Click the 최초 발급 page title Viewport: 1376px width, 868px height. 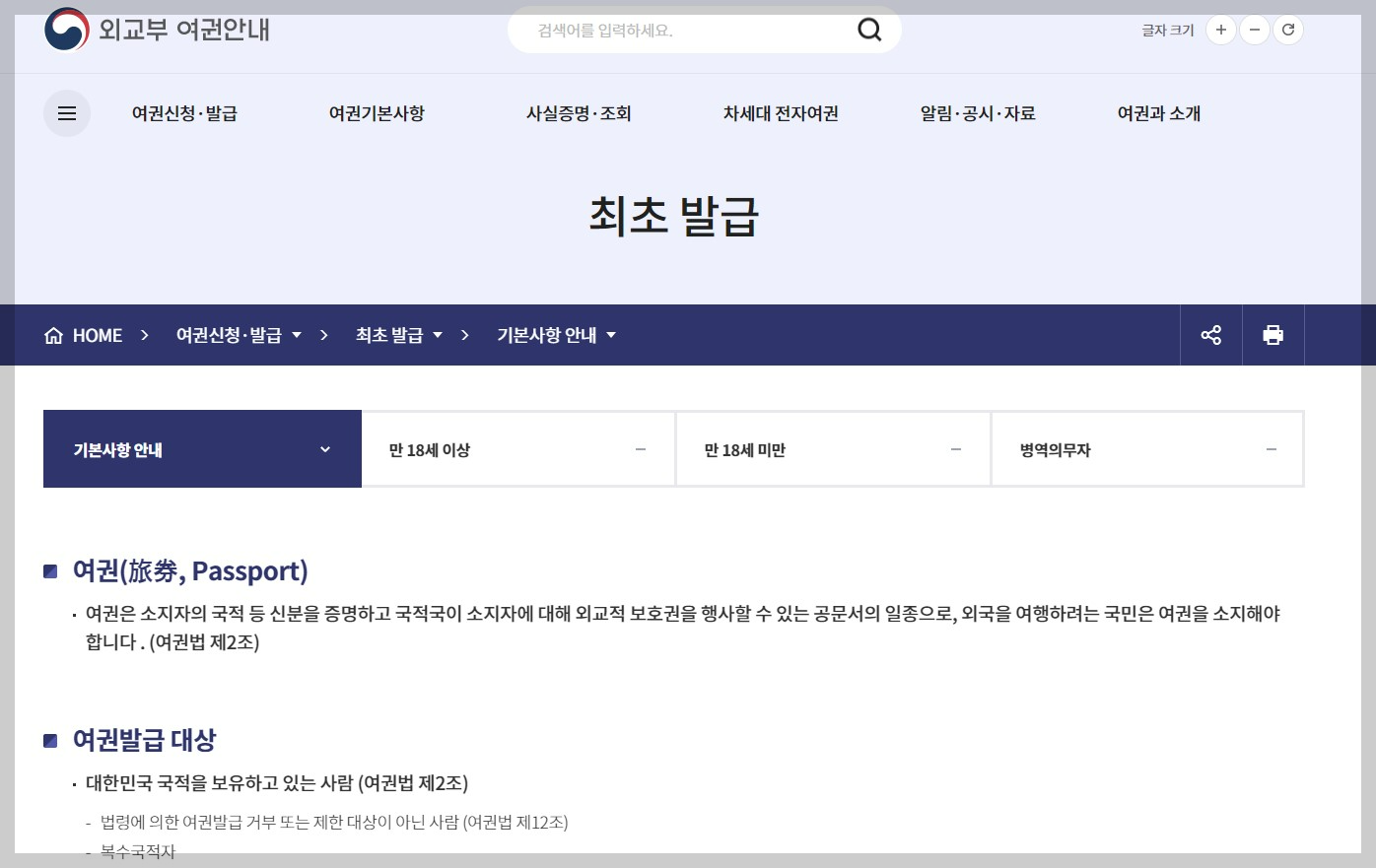click(674, 216)
